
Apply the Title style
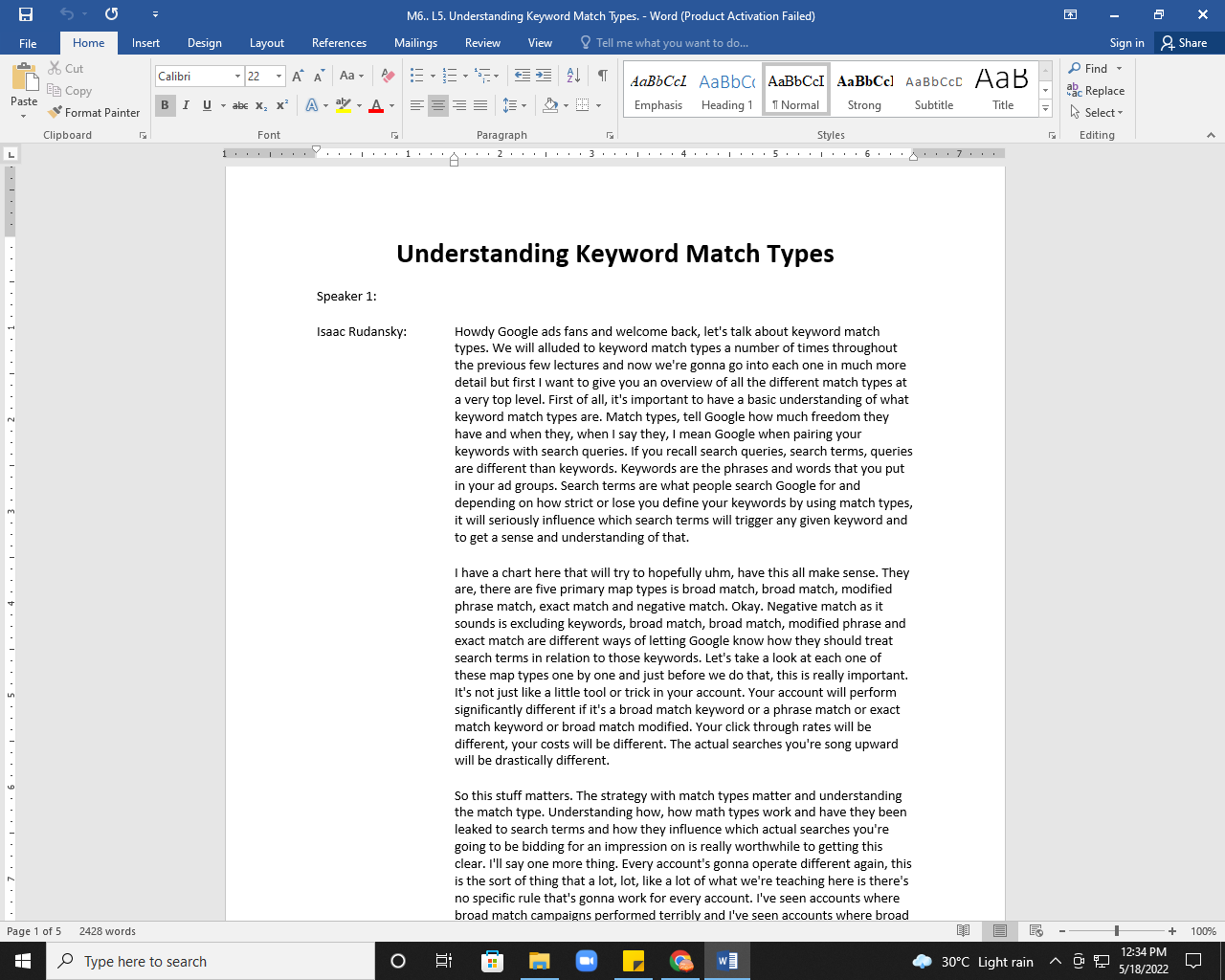(x=1002, y=90)
